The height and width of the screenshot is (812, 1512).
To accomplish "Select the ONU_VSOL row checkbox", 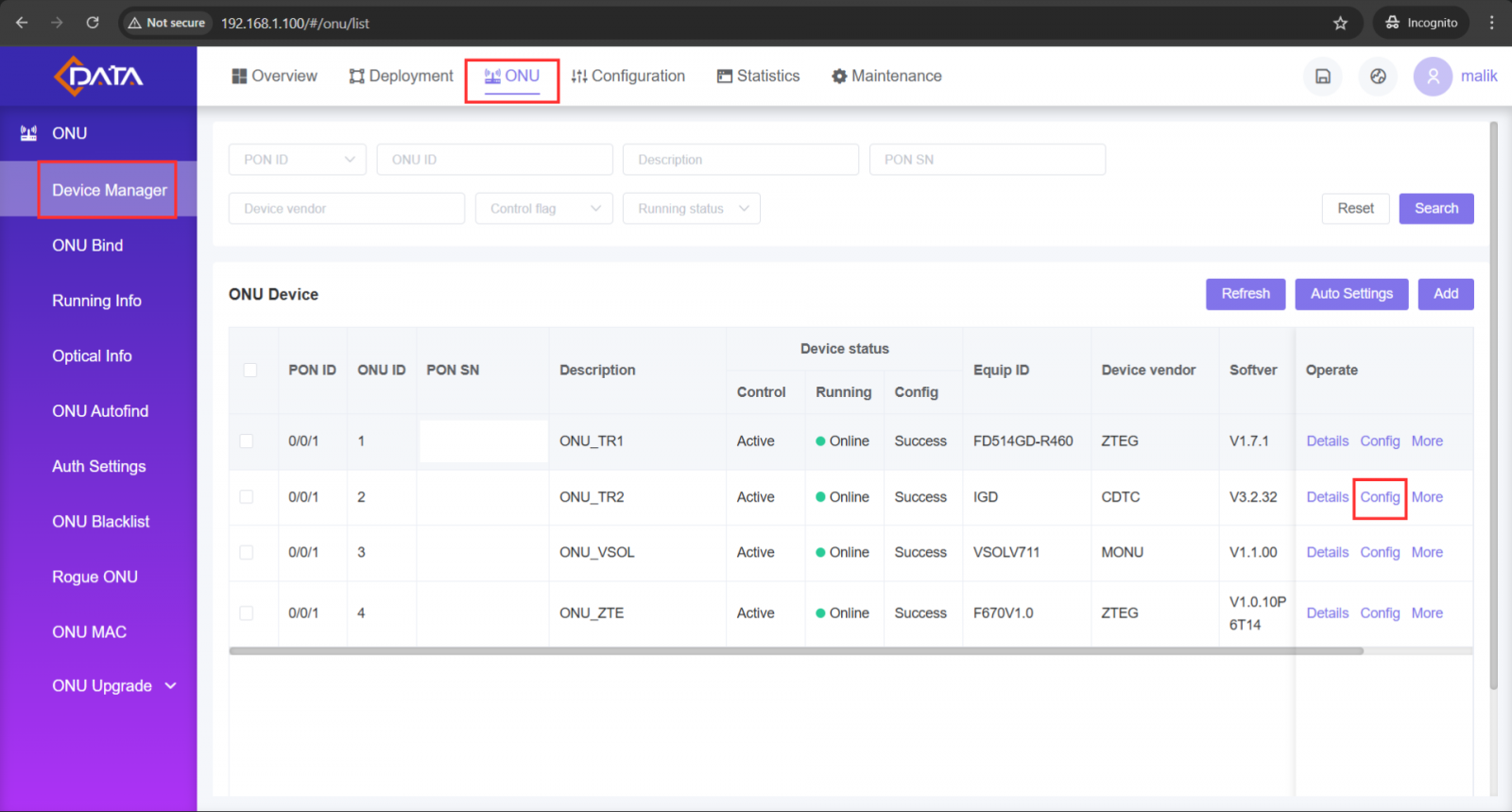I will [247, 553].
